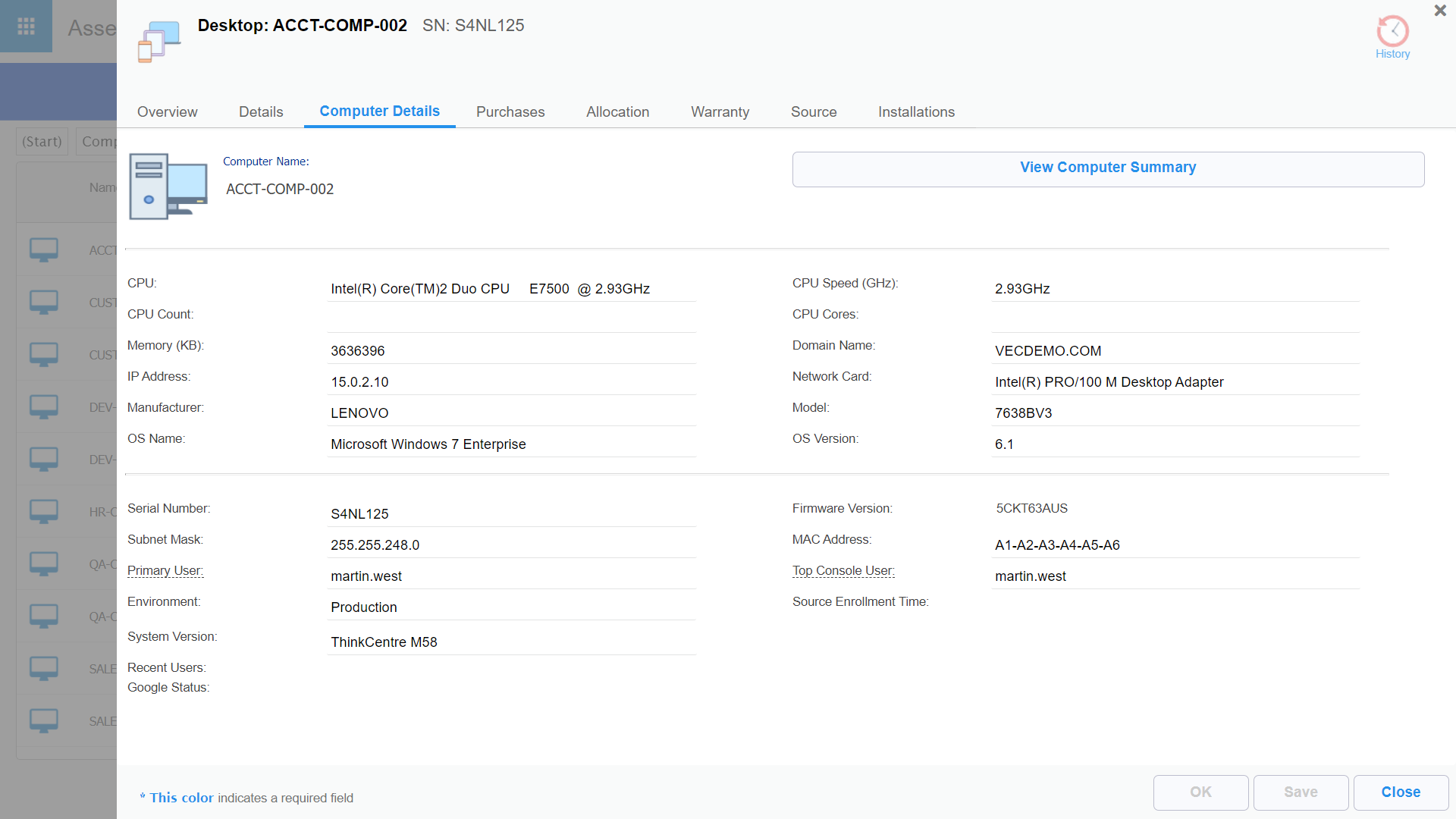This screenshot has height=819, width=1456.
Task: Switch to the Warranty tab
Action: pyautogui.click(x=720, y=111)
